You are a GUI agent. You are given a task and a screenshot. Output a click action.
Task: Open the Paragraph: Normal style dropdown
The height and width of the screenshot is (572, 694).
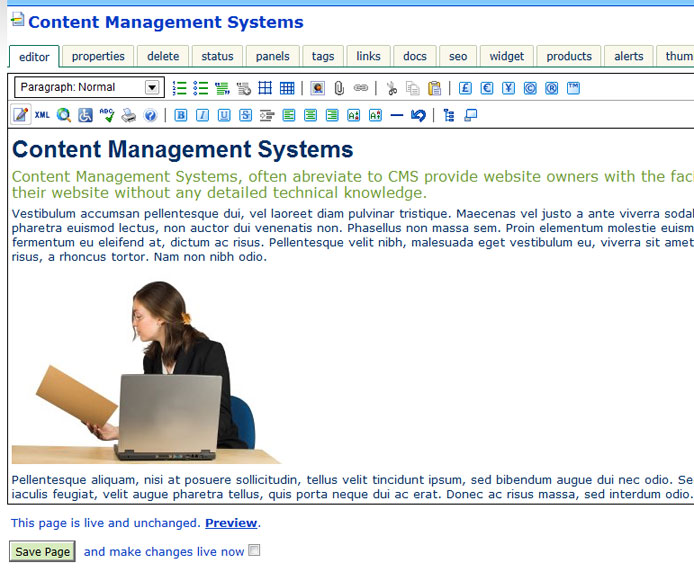coord(88,87)
